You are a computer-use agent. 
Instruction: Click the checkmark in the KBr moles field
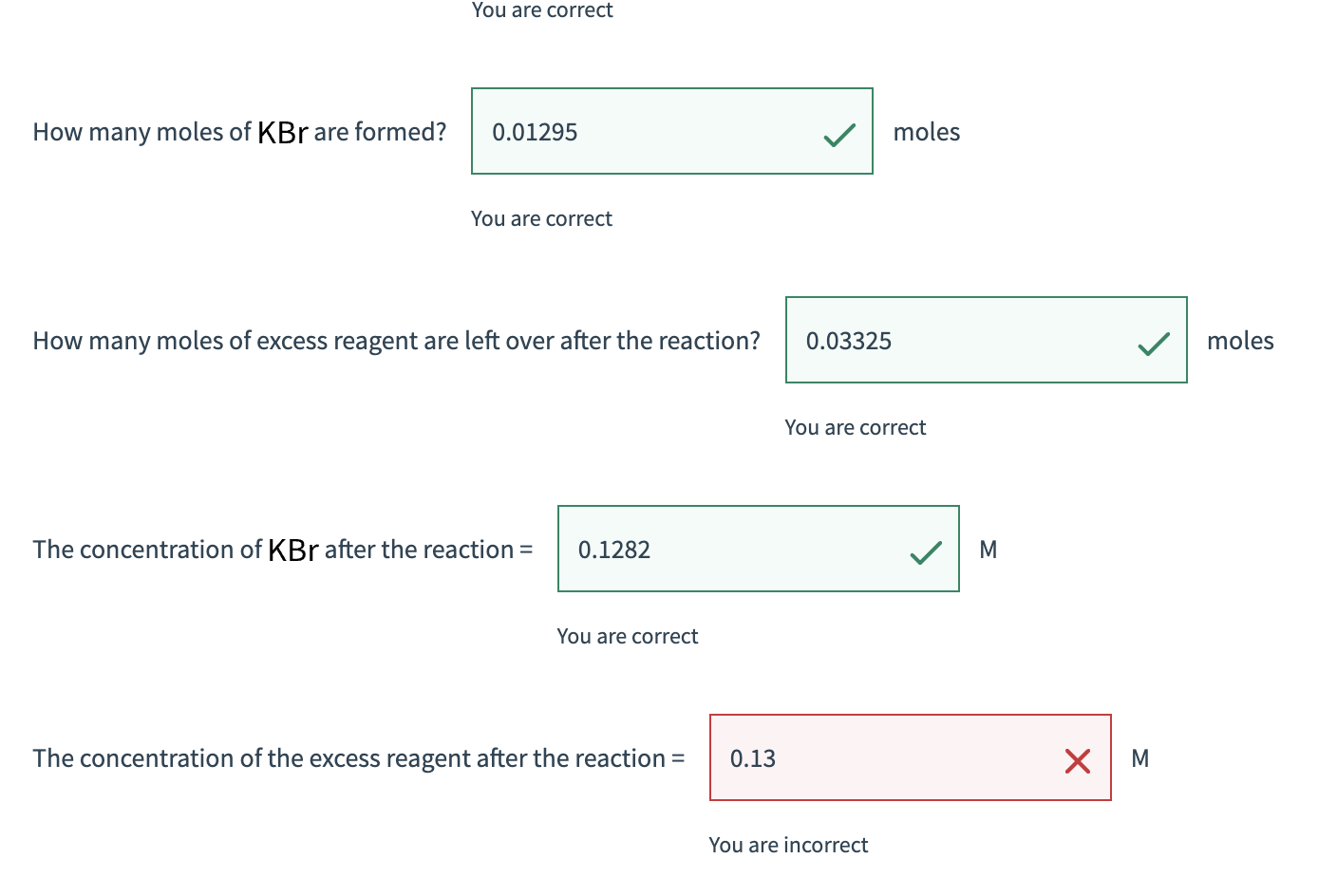pyautogui.click(x=839, y=136)
